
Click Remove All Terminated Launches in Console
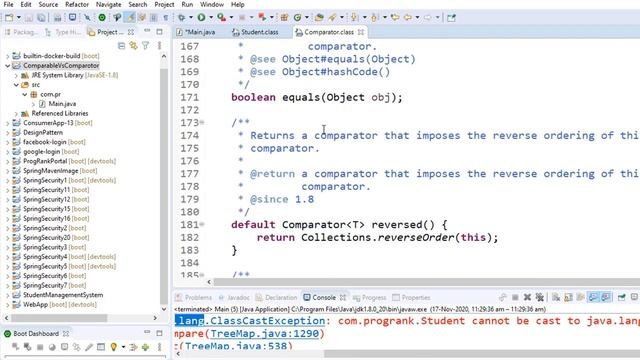click(540, 297)
